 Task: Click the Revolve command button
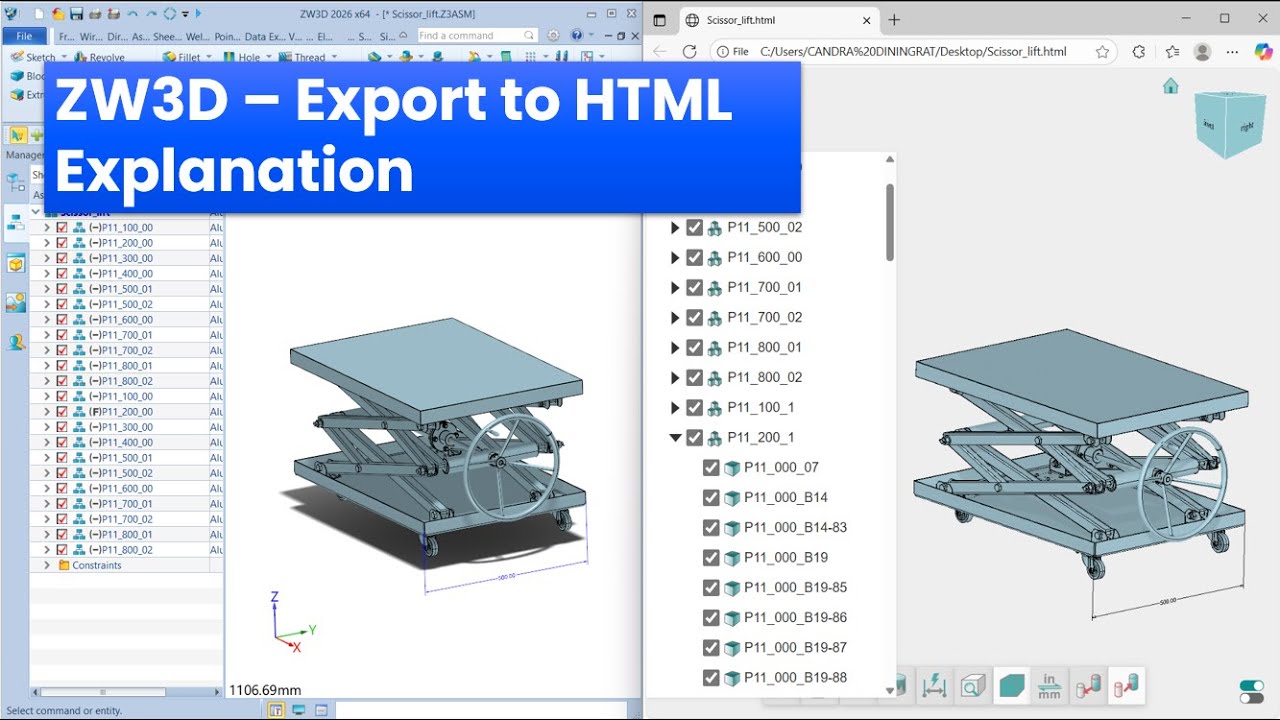coord(100,57)
